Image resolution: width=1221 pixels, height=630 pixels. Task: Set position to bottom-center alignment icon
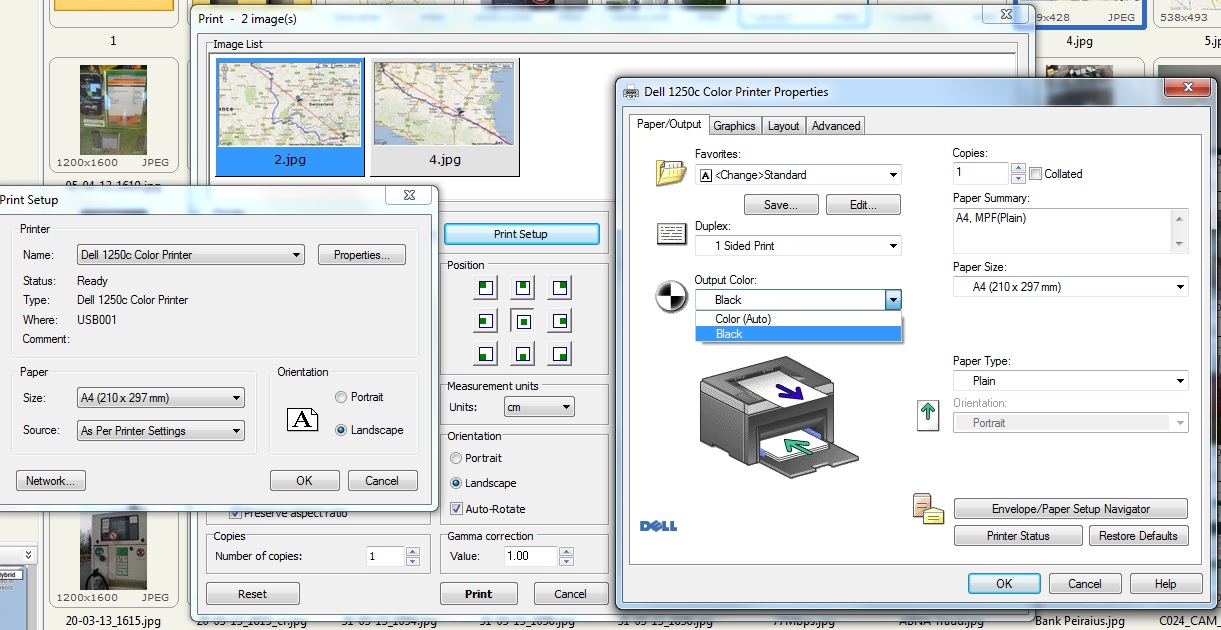[x=523, y=353]
